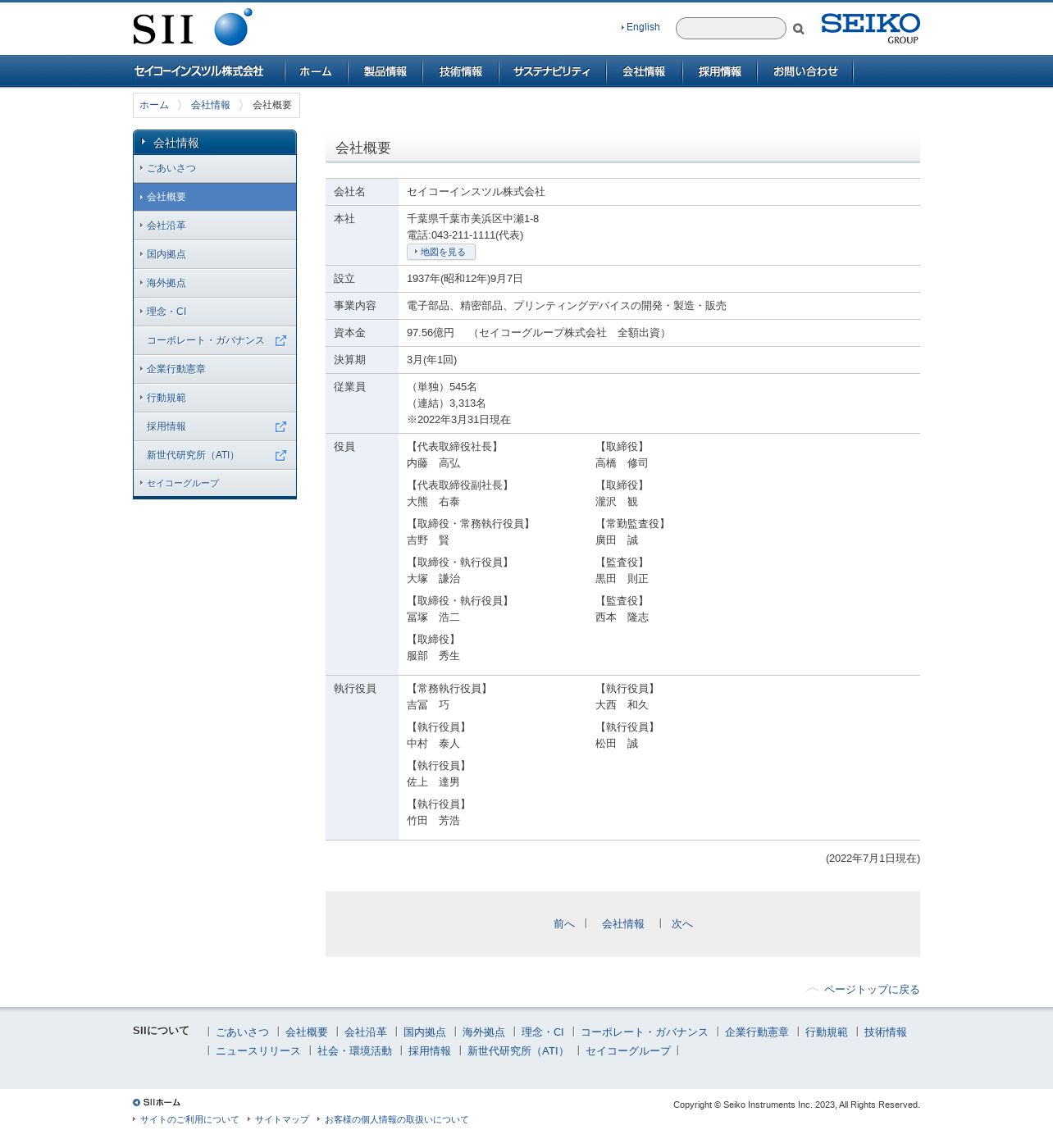
Task: Open footer link 国内拠点
Action: 425,1032
